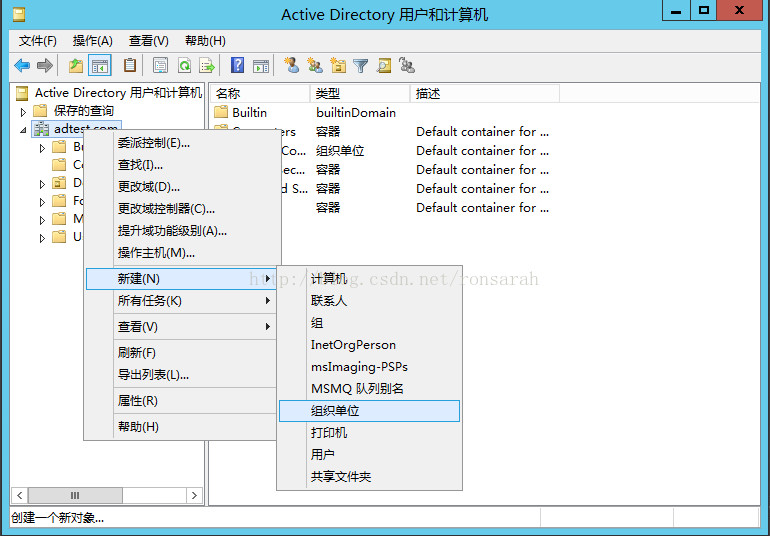Choose 属性(R) from context menu
770x536 pixels.
tap(181, 401)
